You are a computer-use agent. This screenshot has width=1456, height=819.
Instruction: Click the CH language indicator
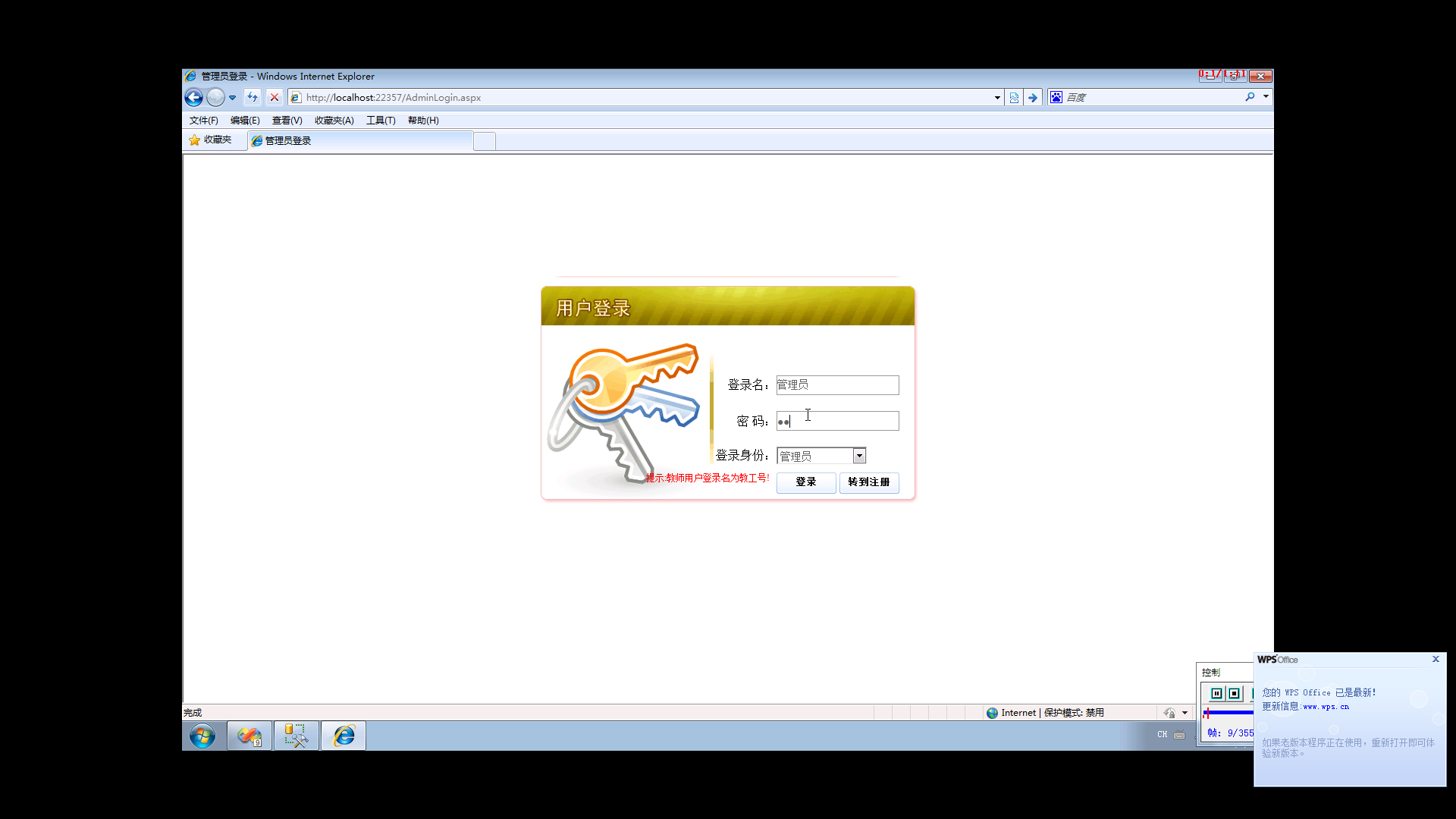click(x=1162, y=734)
